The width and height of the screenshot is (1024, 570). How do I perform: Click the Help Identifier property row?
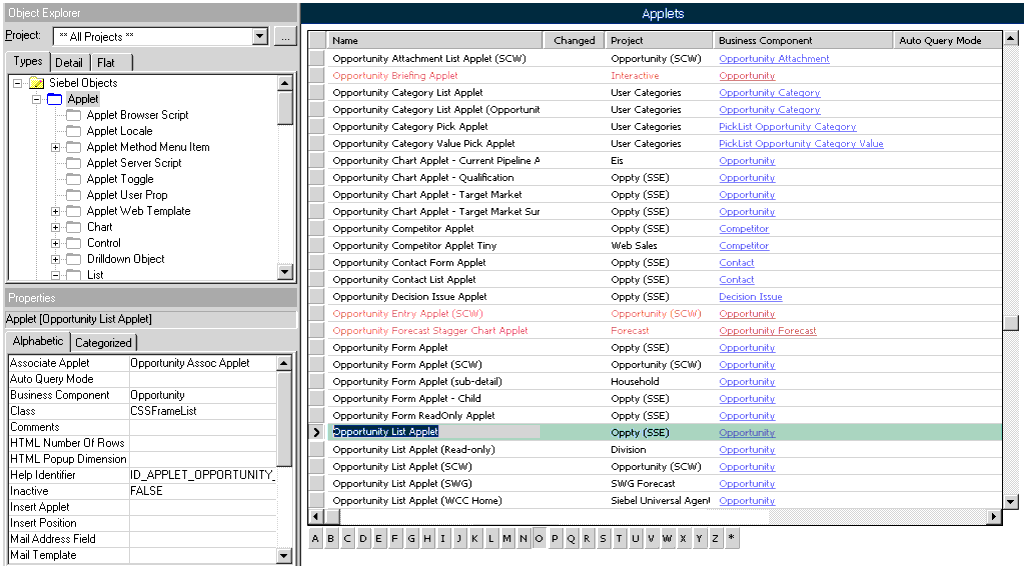click(x=142, y=475)
